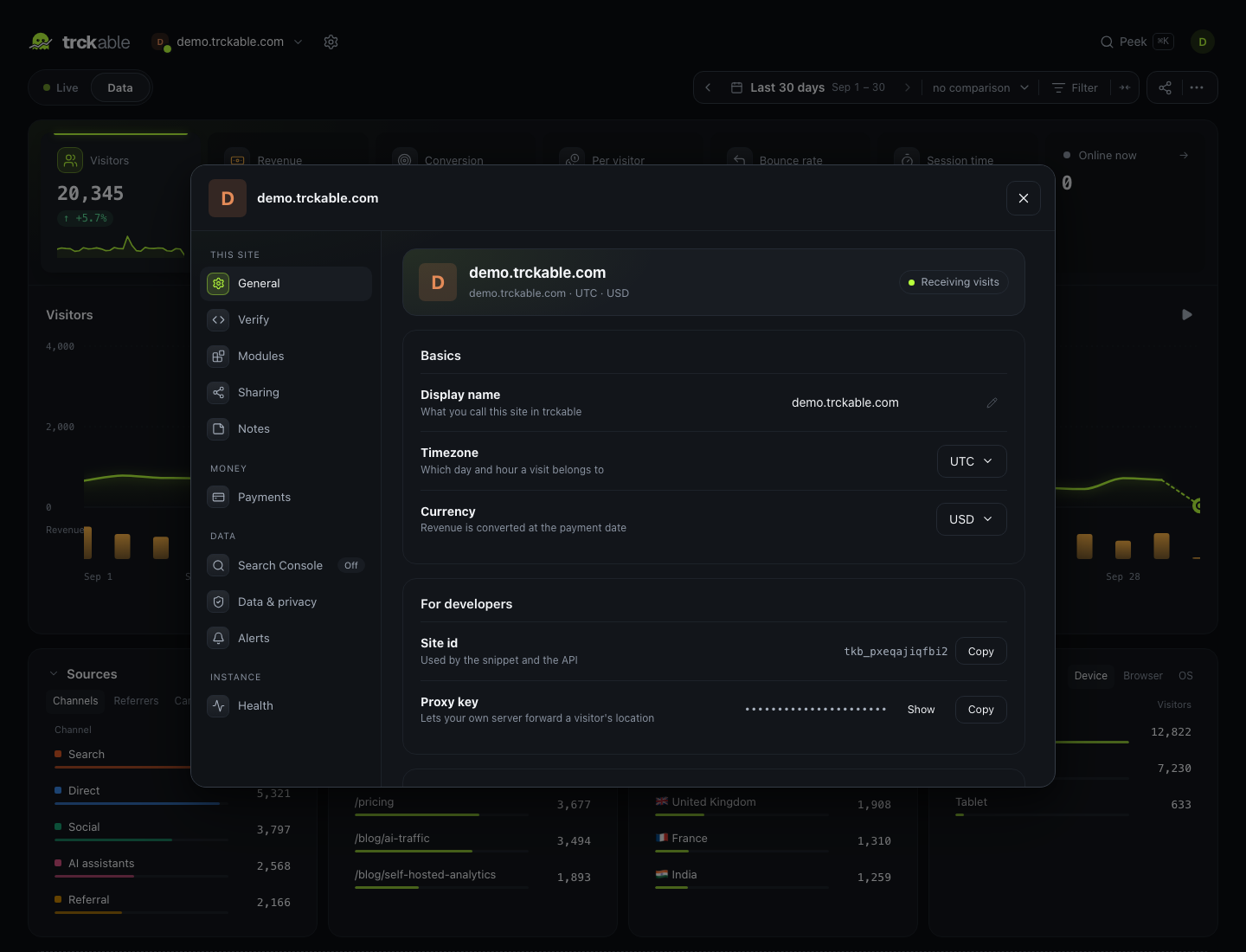Viewport: 1246px width, 952px height.
Task: Open Peek search
Action: 1137,42
